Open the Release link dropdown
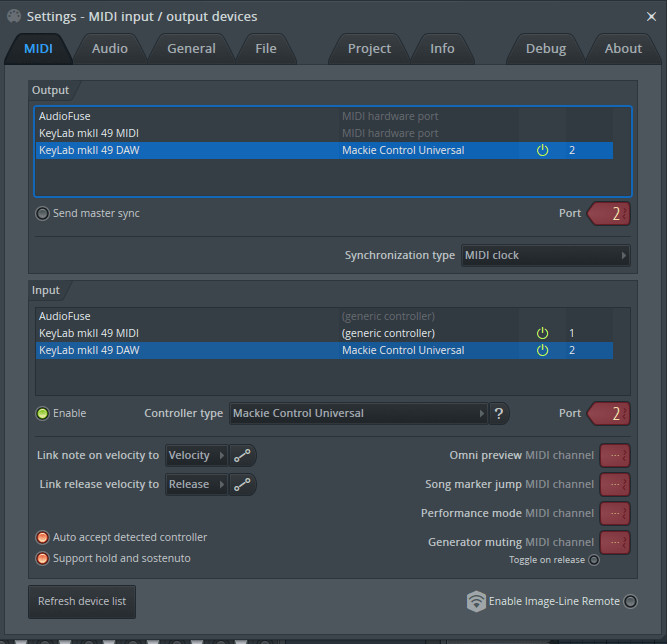Viewport: 667px width, 644px height. pos(196,484)
